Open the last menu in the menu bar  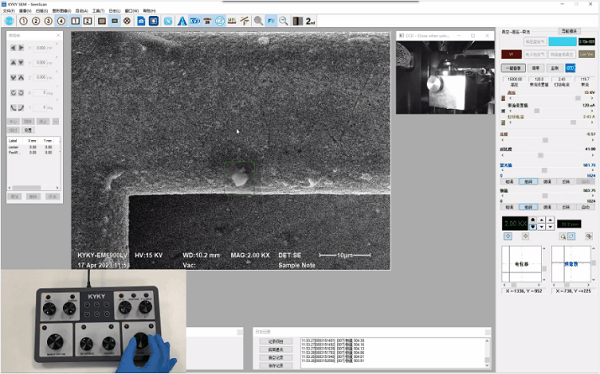pos(149,11)
